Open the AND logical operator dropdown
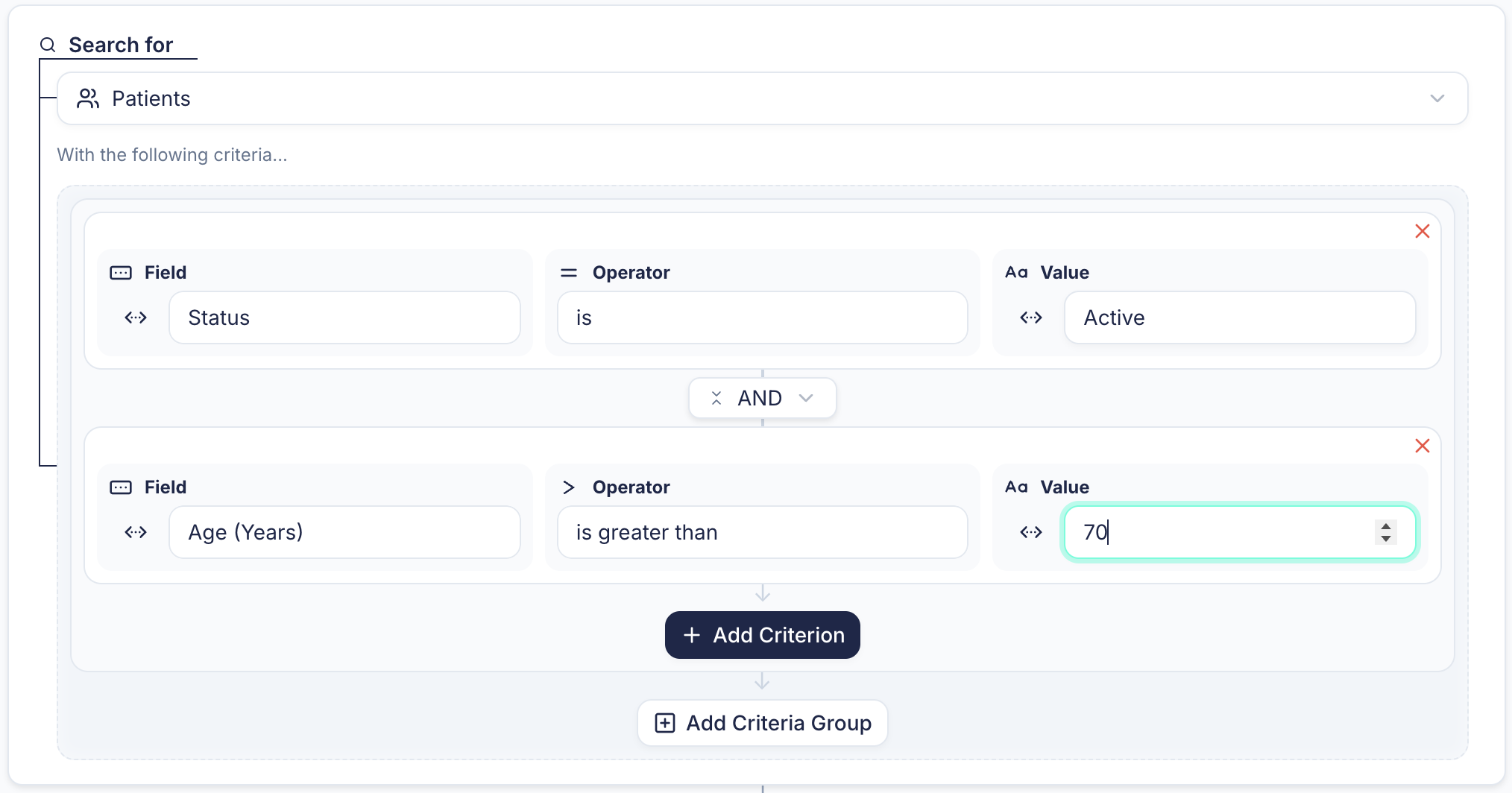Viewport: 1512px width, 793px height. pos(762,398)
